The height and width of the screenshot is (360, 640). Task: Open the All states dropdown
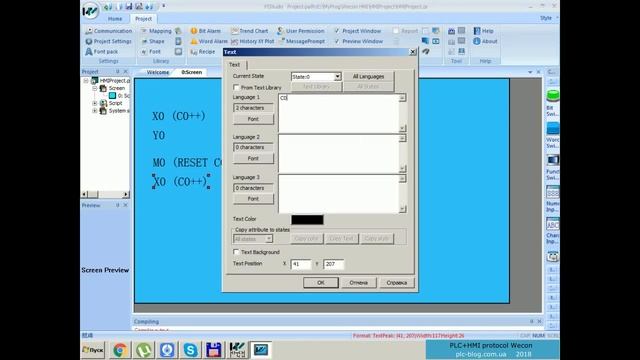coord(269,239)
